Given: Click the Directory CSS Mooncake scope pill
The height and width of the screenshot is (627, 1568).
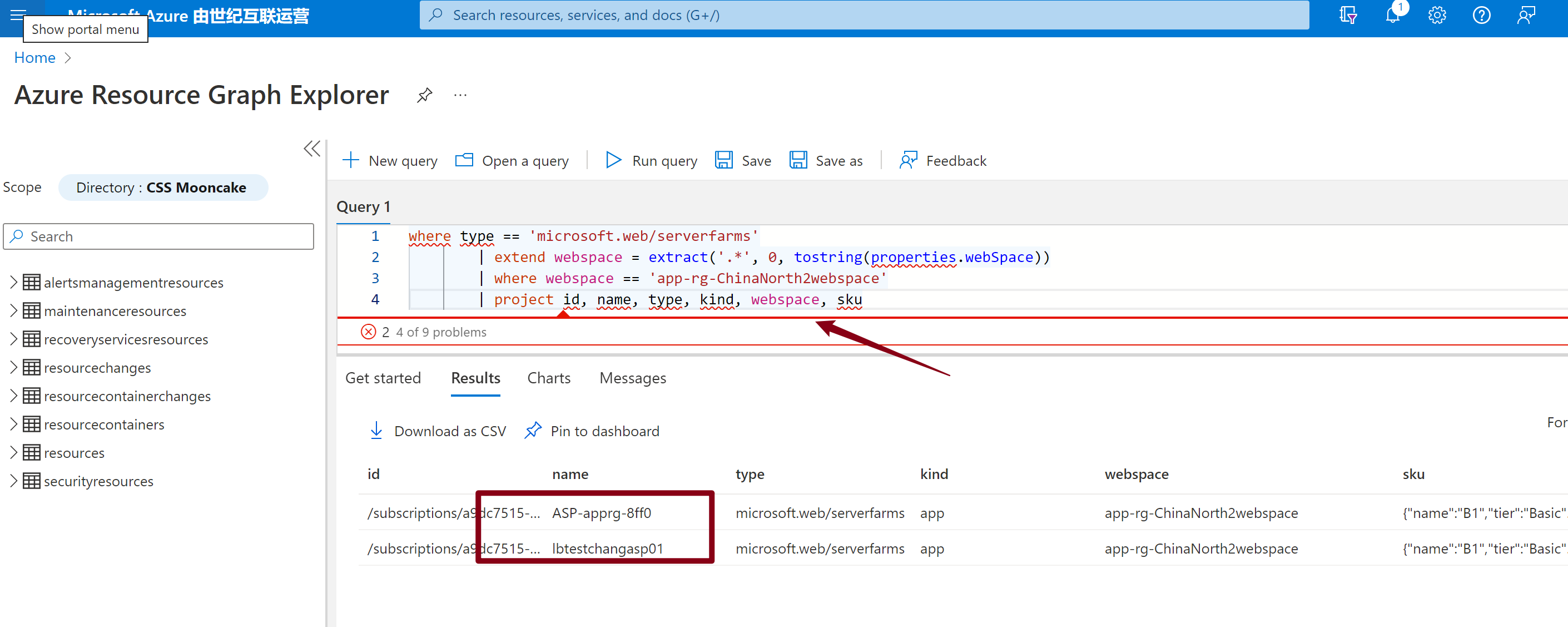Looking at the screenshot, I should pos(162,187).
